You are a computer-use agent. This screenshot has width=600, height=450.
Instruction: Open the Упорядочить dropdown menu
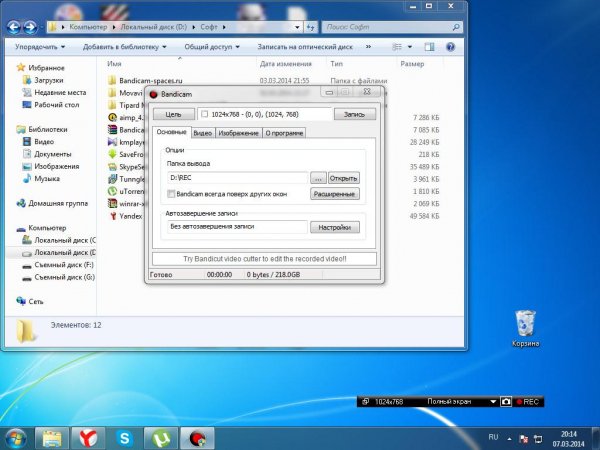(40, 47)
